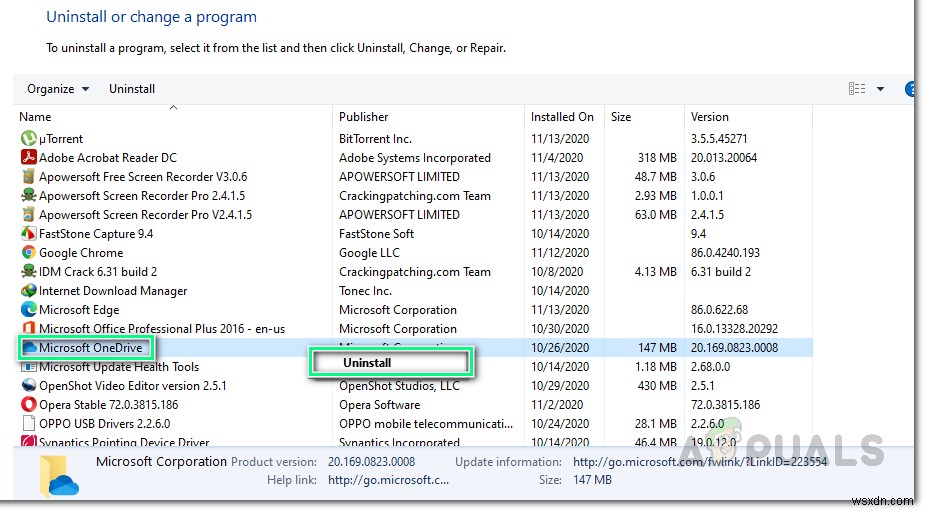925x511 pixels.
Task: Sort by the Publisher column header
Action: pos(363,117)
